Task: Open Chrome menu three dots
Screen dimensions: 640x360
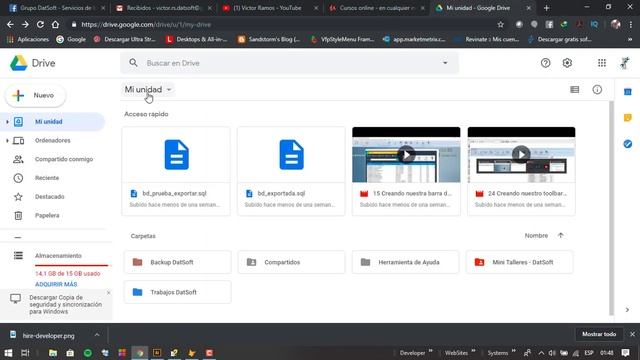Action: [631, 24]
